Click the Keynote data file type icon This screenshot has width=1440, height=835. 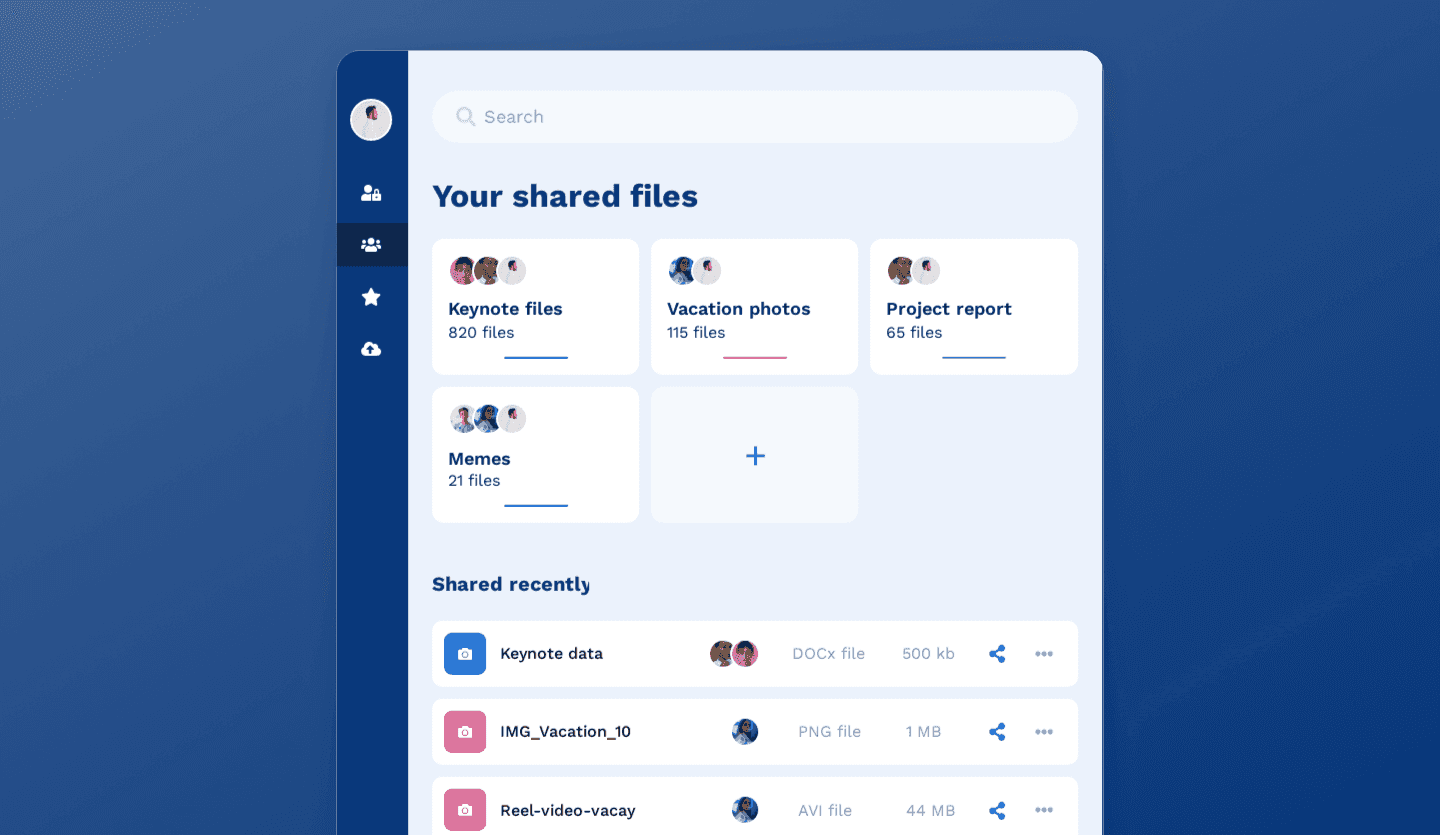tap(465, 654)
